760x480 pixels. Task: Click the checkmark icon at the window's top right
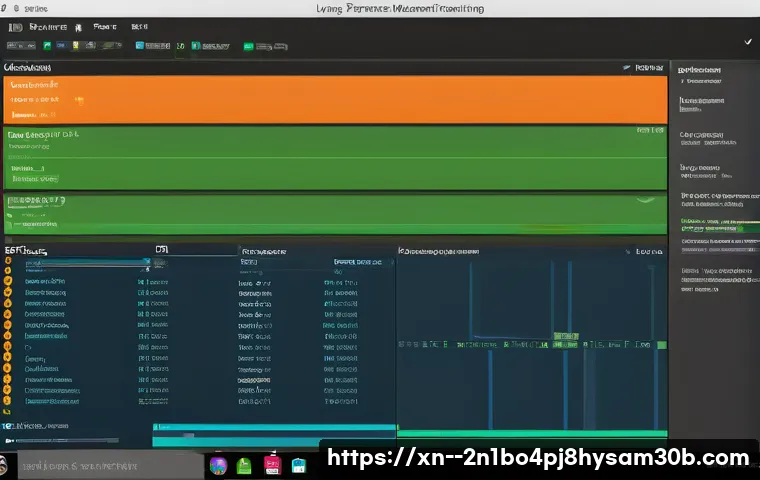(748, 42)
